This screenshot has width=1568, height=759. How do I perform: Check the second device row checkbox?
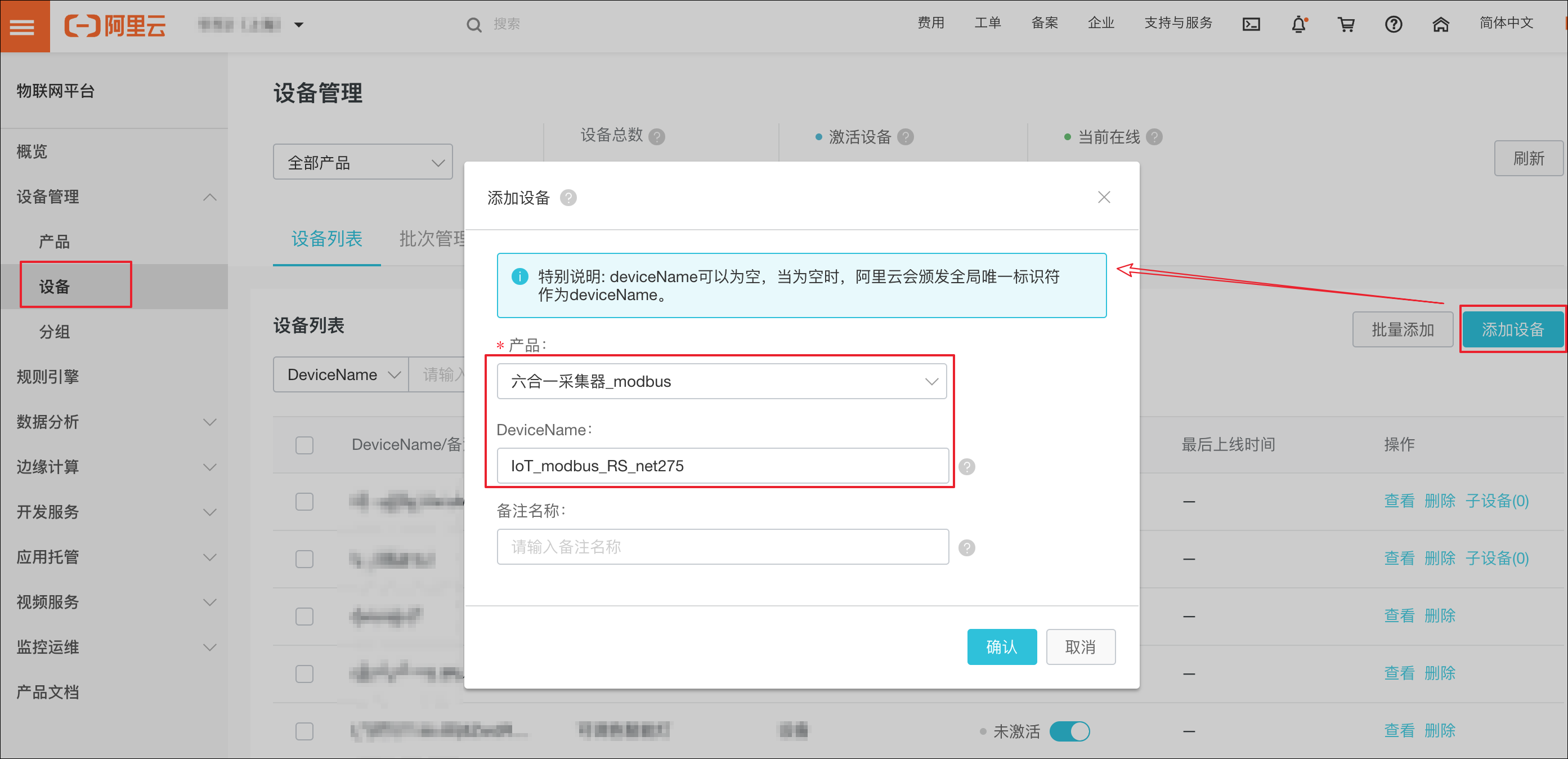click(304, 559)
